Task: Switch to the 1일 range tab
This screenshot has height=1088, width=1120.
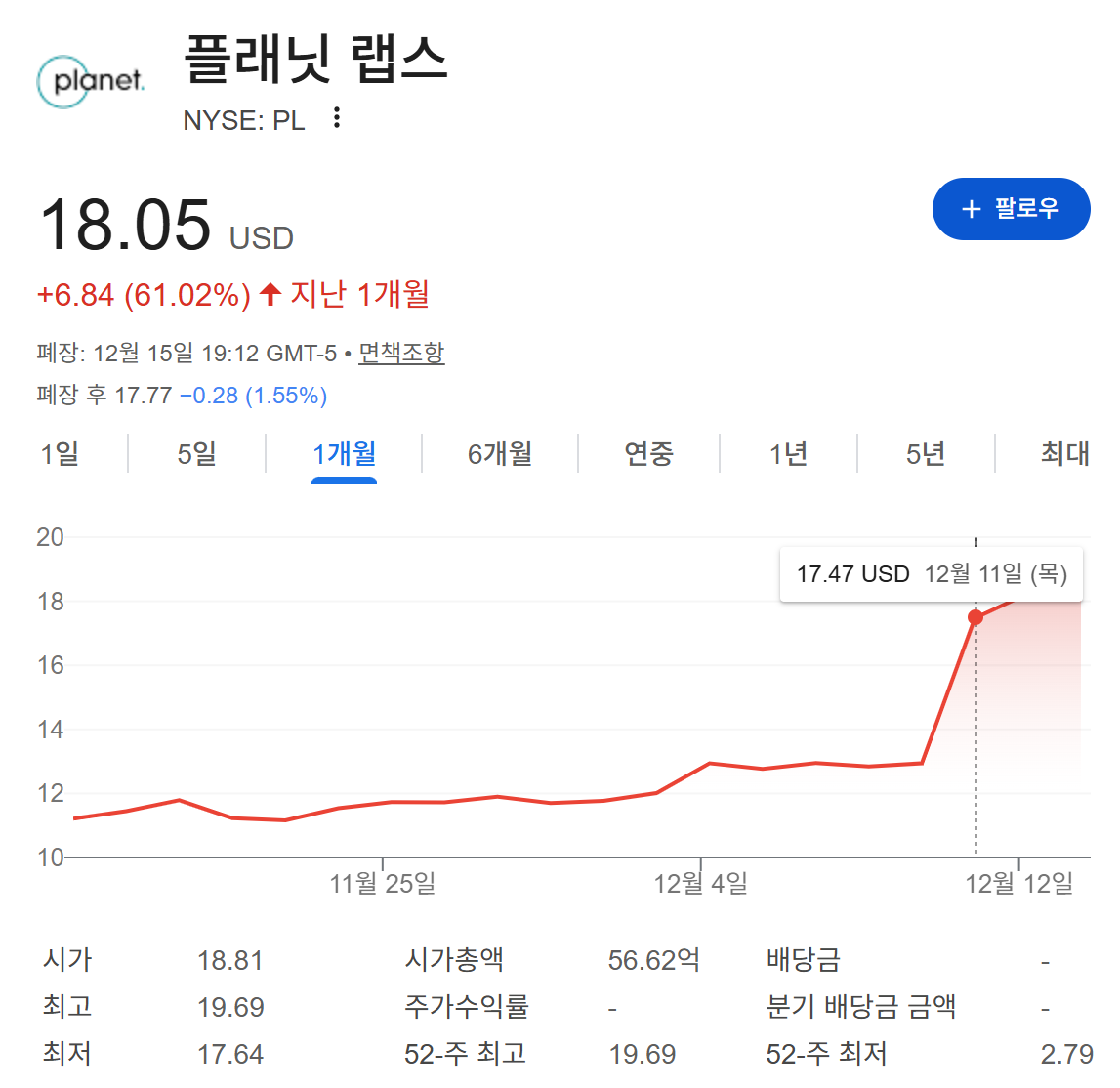Action: (x=60, y=453)
